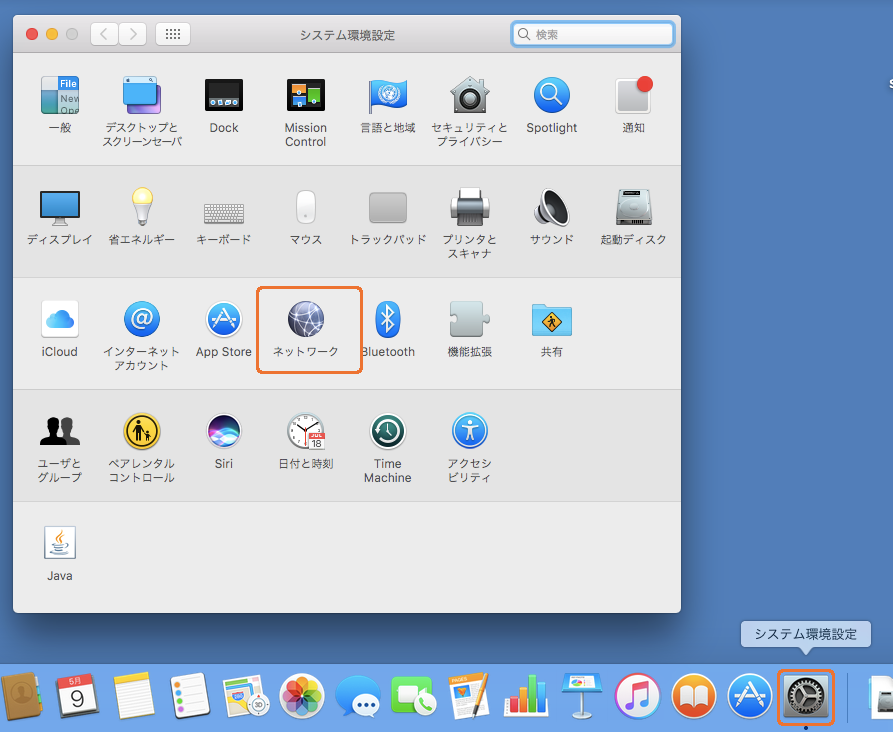
Task: Open Calendar from the Dock
Action: click(77, 696)
